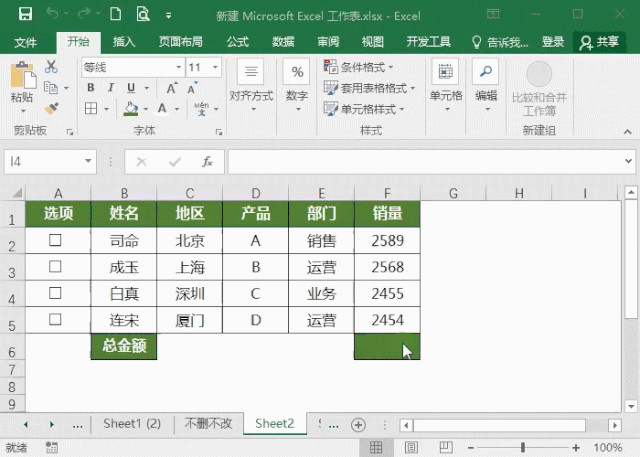Image resolution: width=640 pixels, height=457 pixels.
Task: Switch to the 开发工具 Developer tab
Action: click(429, 42)
